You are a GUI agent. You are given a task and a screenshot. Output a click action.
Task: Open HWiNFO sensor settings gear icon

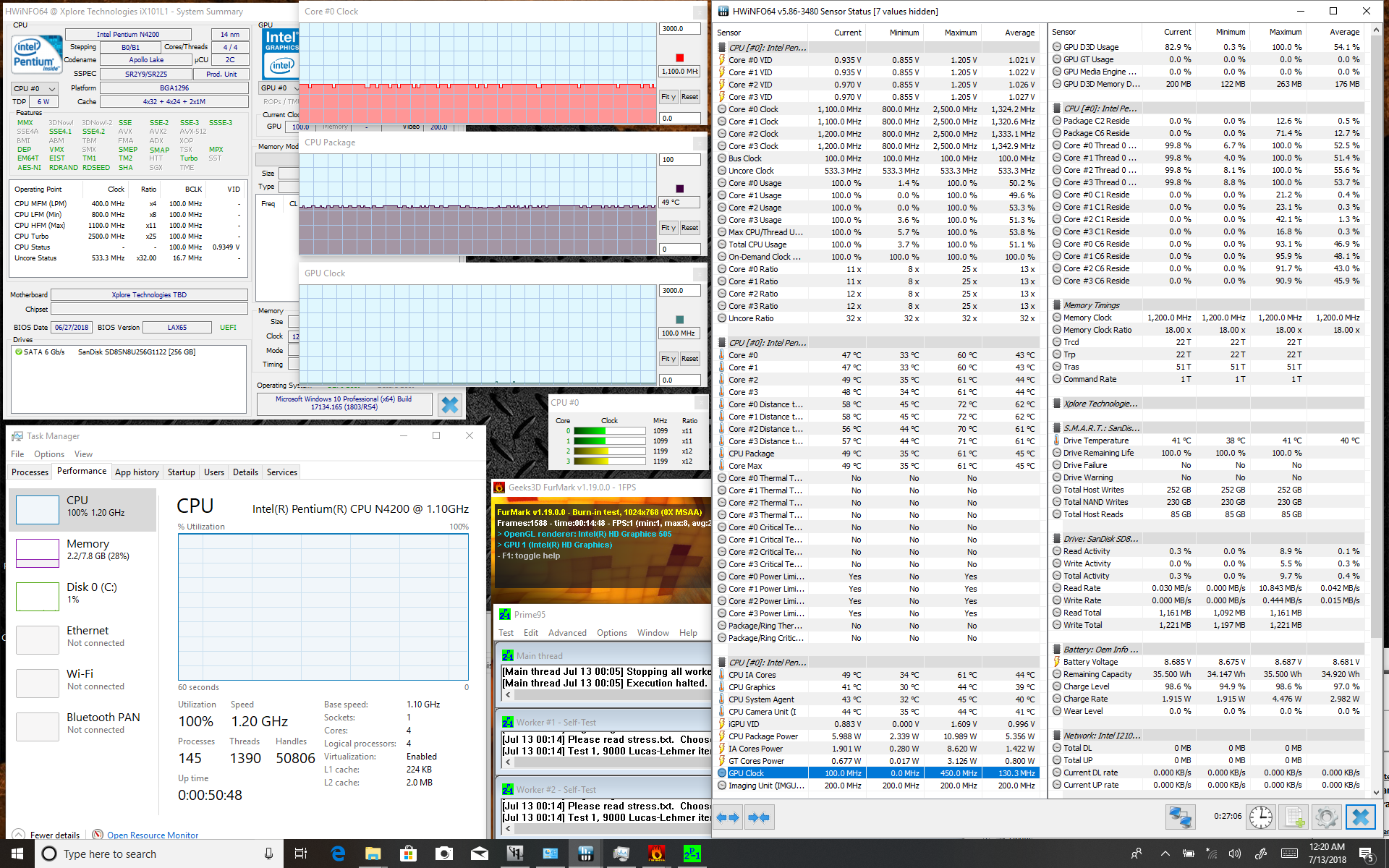tap(1326, 817)
